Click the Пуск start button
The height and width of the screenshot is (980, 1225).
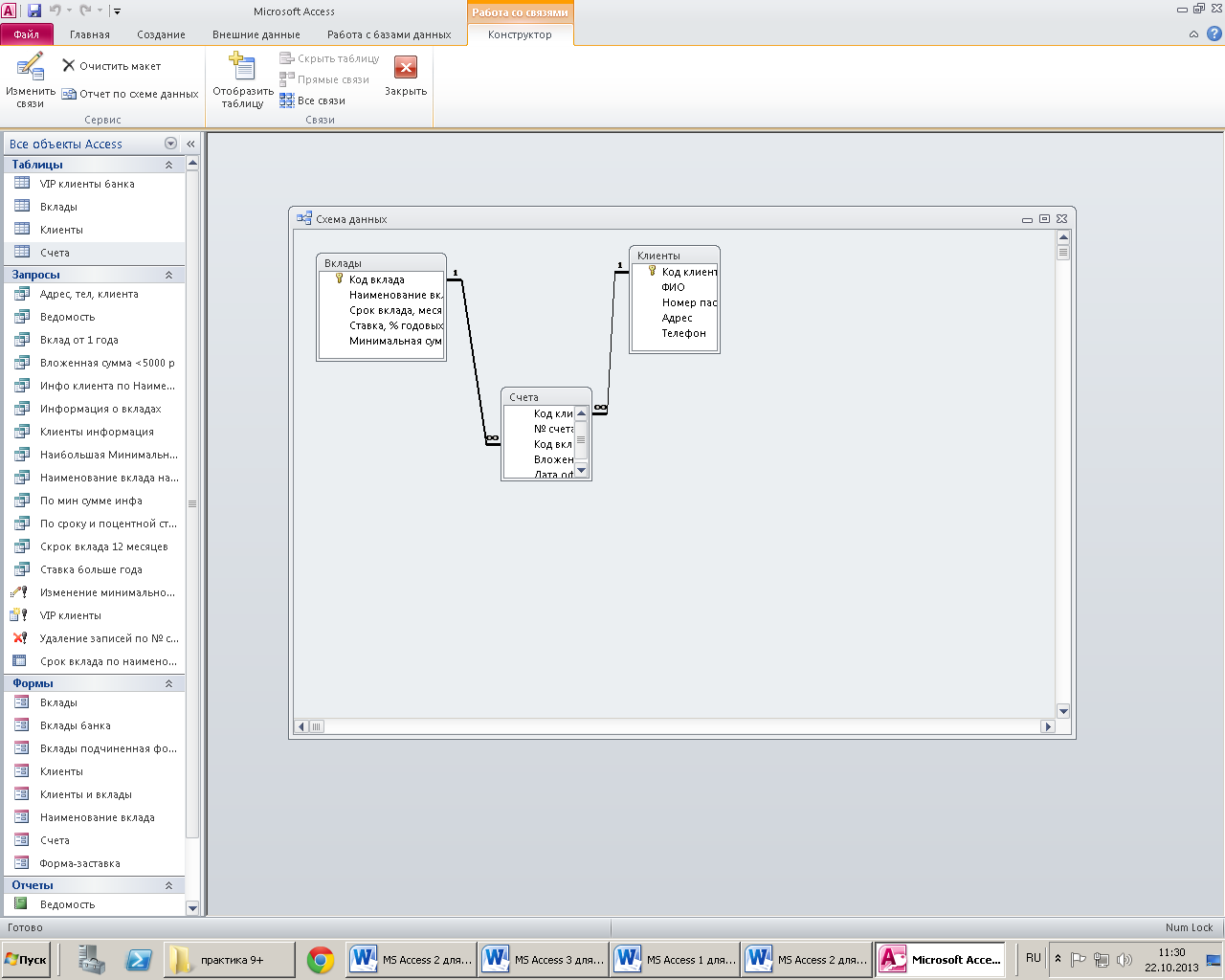pyautogui.click(x=26, y=960)
